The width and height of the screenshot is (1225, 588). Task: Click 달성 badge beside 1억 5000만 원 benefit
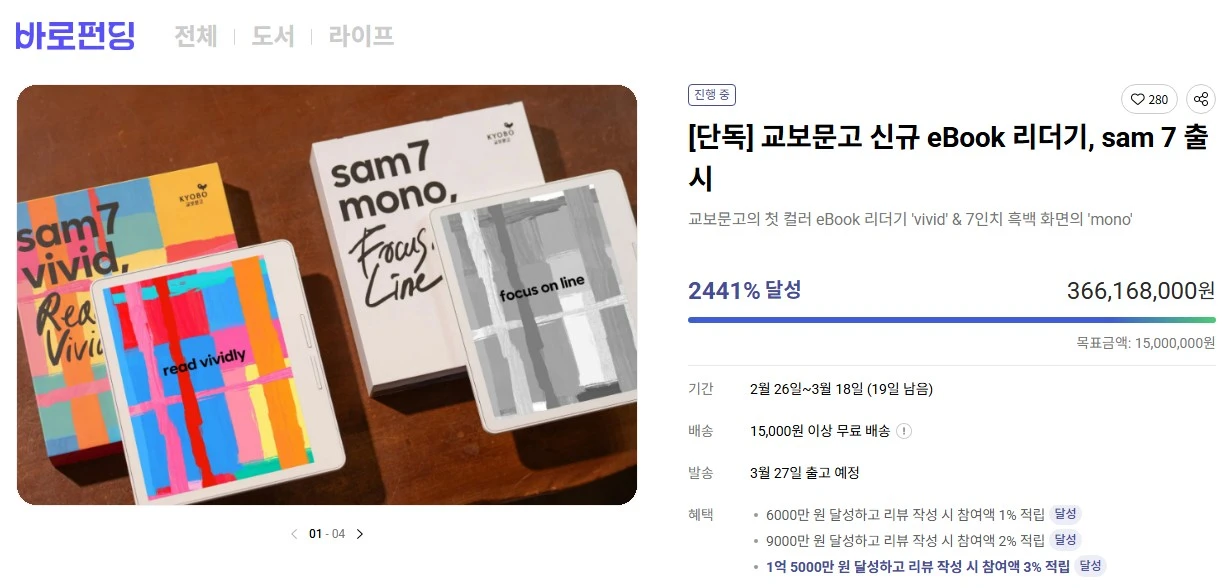point(1090,566)
